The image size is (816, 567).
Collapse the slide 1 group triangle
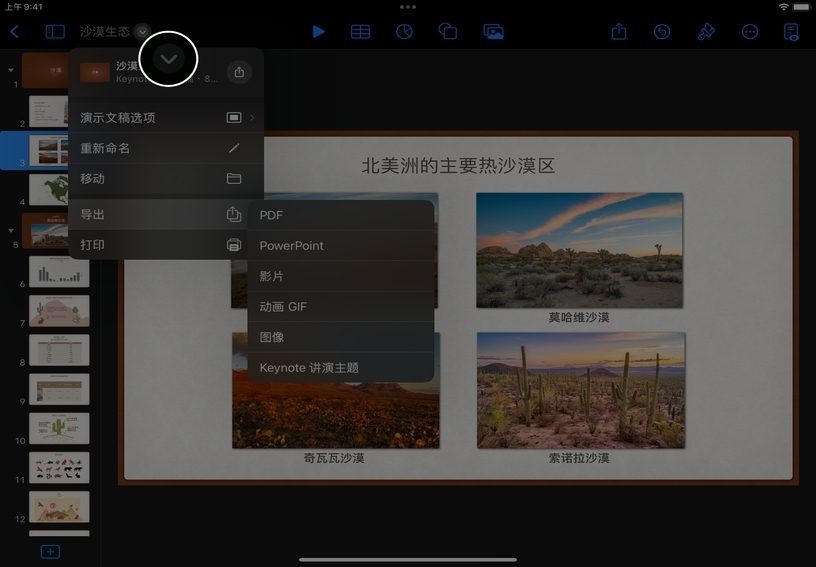tap(11, 70)
